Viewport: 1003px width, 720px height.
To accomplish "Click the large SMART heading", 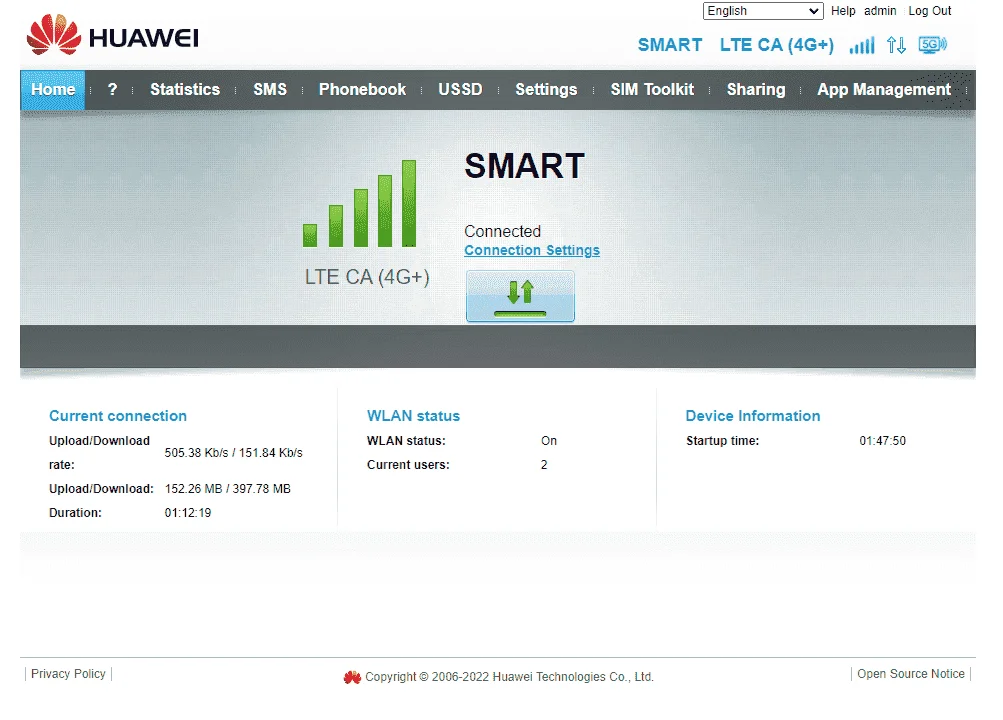I will [x=525, y=166].
